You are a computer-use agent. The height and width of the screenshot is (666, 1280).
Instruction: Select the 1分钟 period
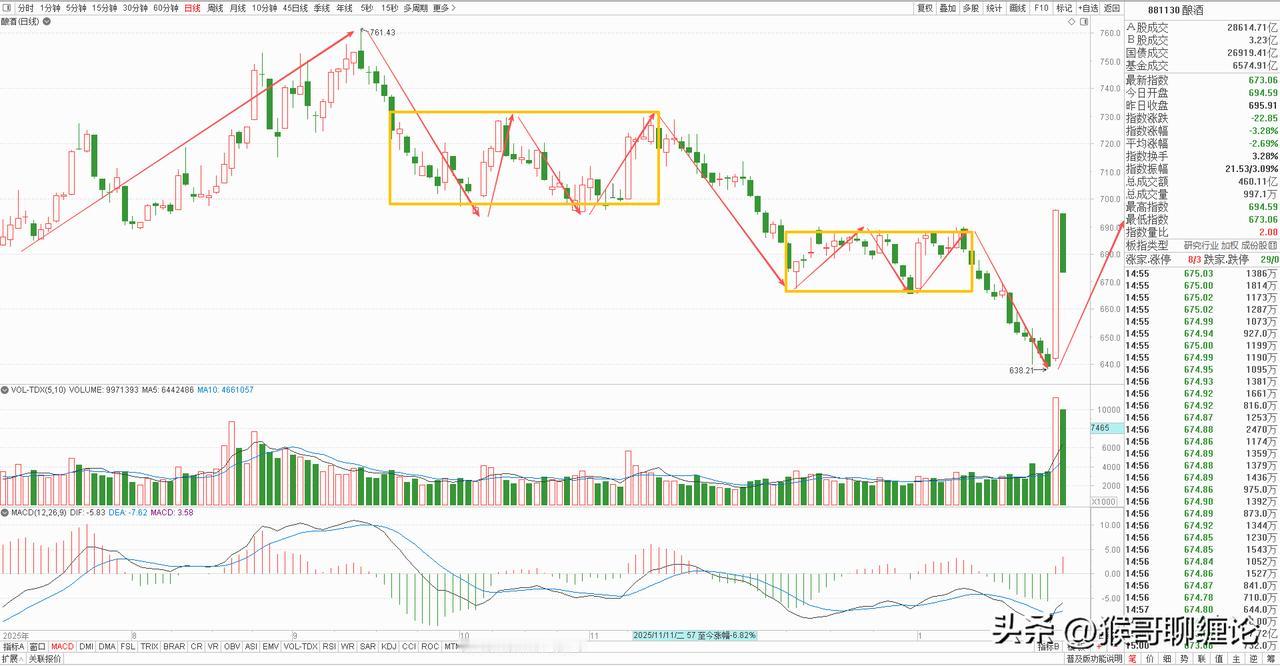click(x=50, y=8)
